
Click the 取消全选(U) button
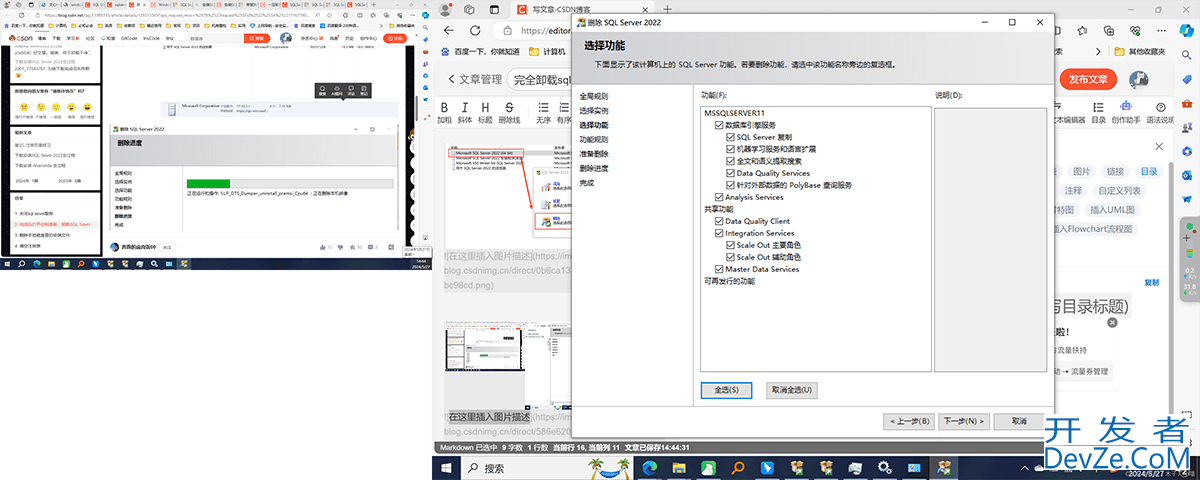[793, 390]
